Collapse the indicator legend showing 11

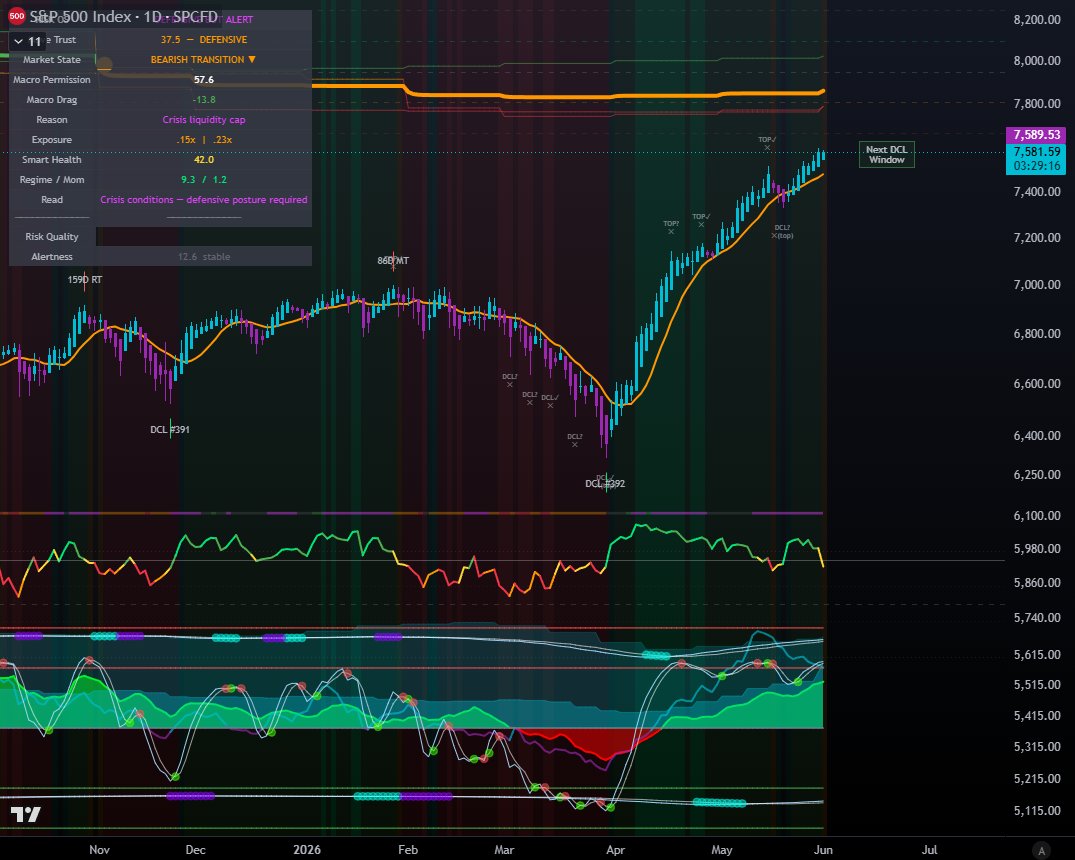coord(27,41)
